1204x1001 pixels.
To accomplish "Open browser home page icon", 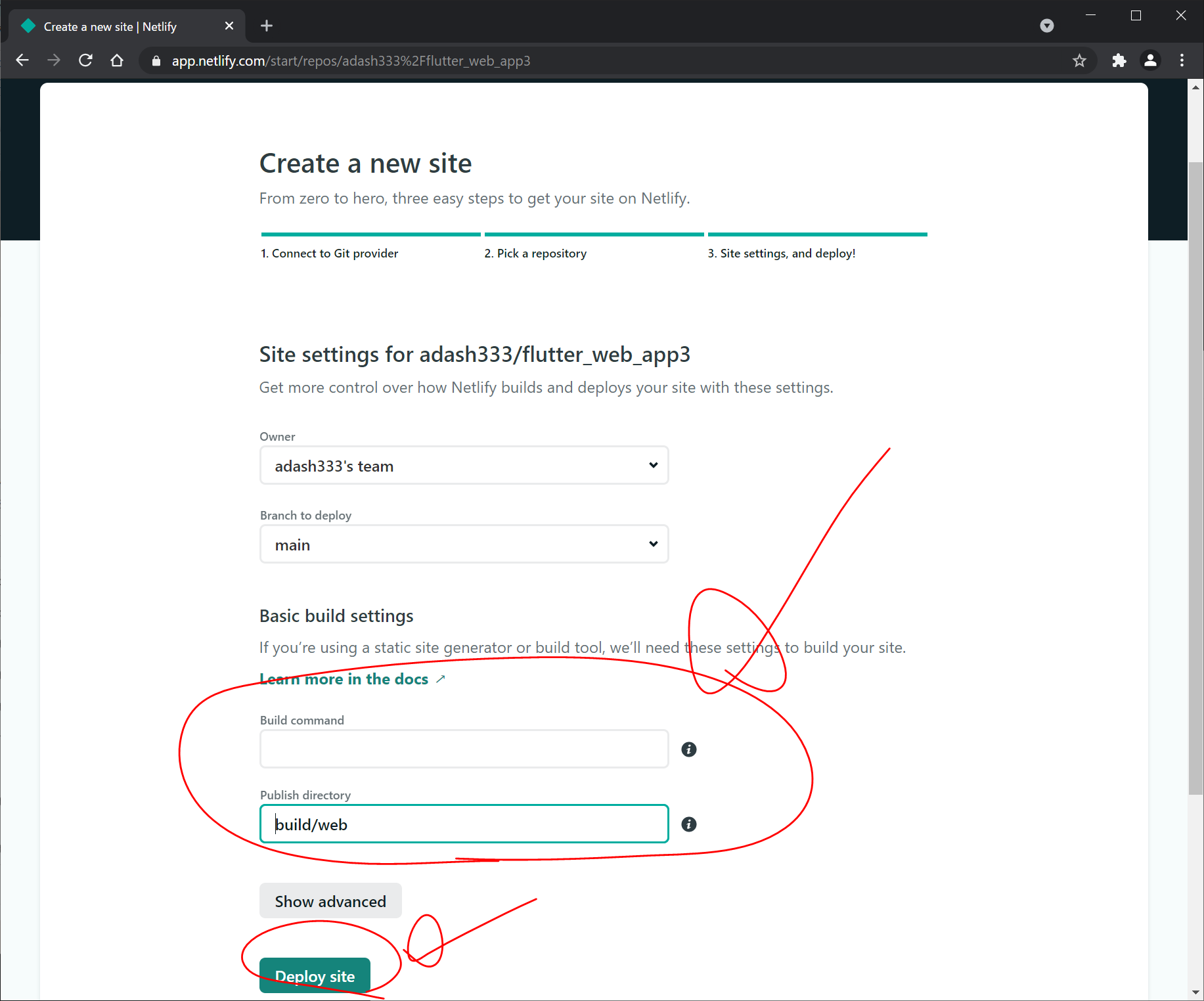I will click(117, 60).
